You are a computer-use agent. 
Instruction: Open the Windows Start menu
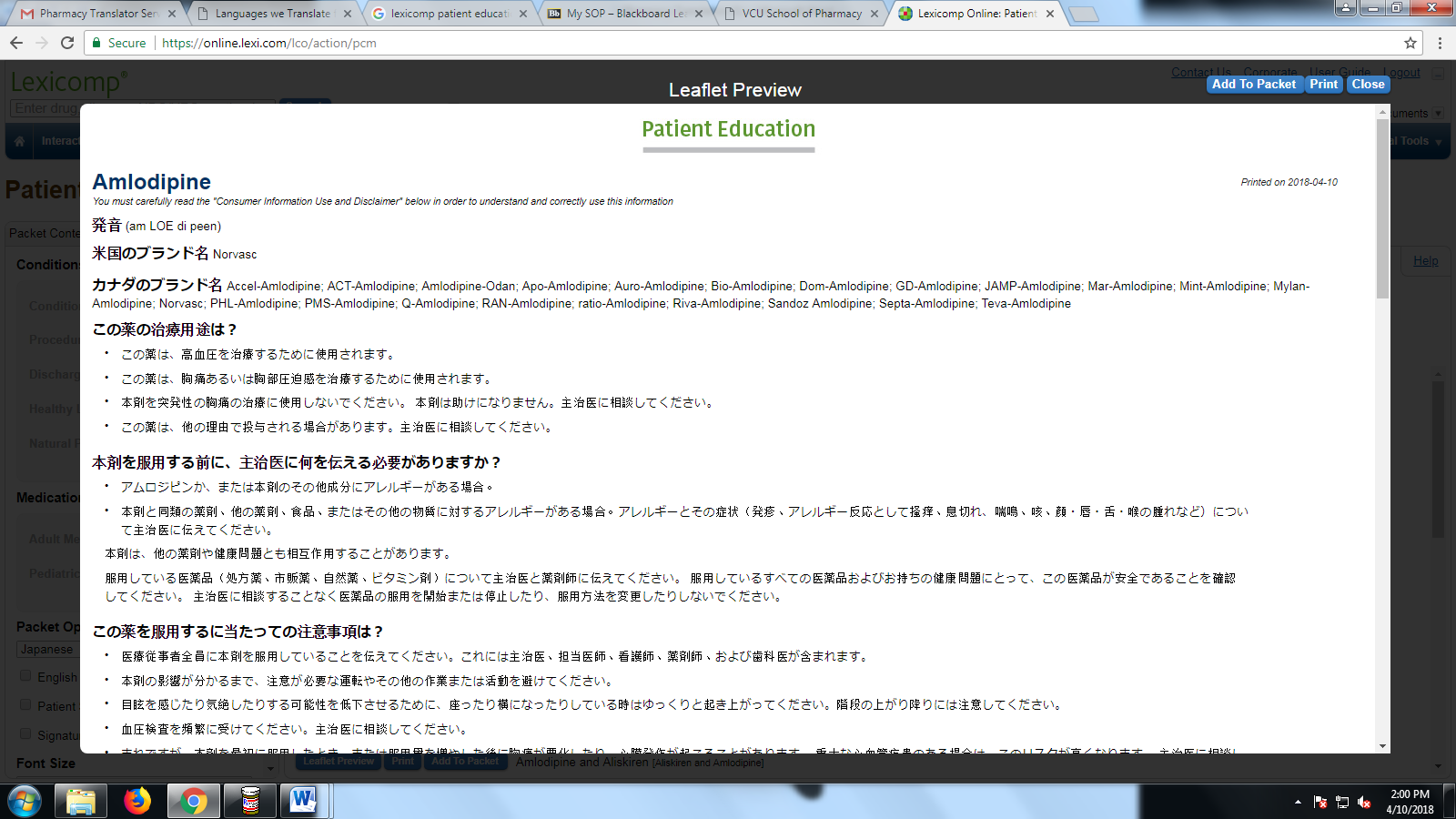[x=25, y=801]
